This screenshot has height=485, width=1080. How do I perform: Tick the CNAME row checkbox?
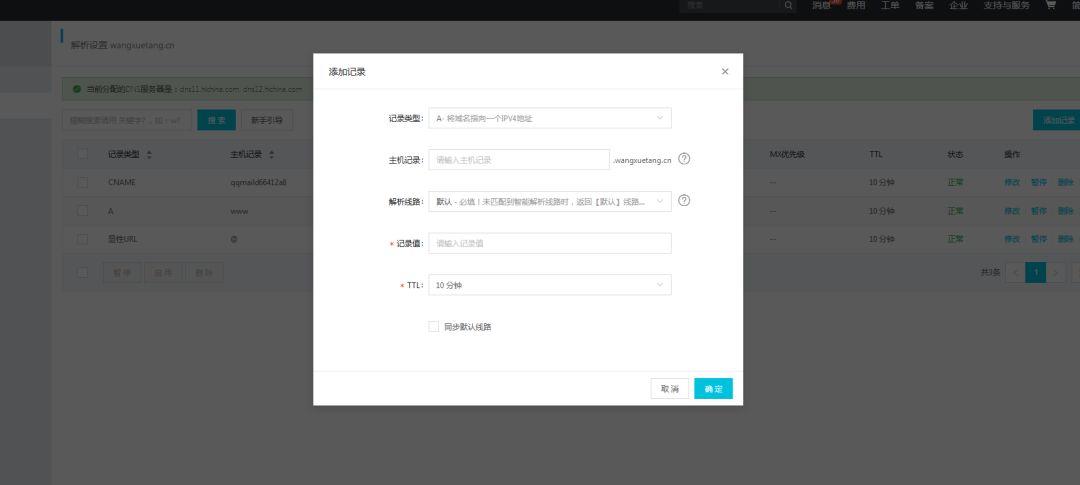tap(83, 183)
